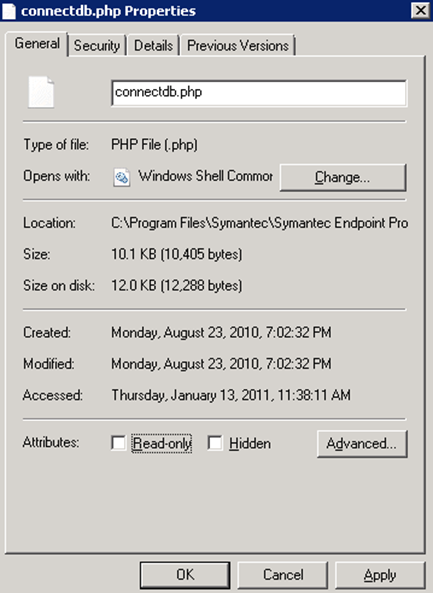Click Change... to pick another program
Image resolution: width=433 pixels, height=593 pixels.
[x=343, y=177]
